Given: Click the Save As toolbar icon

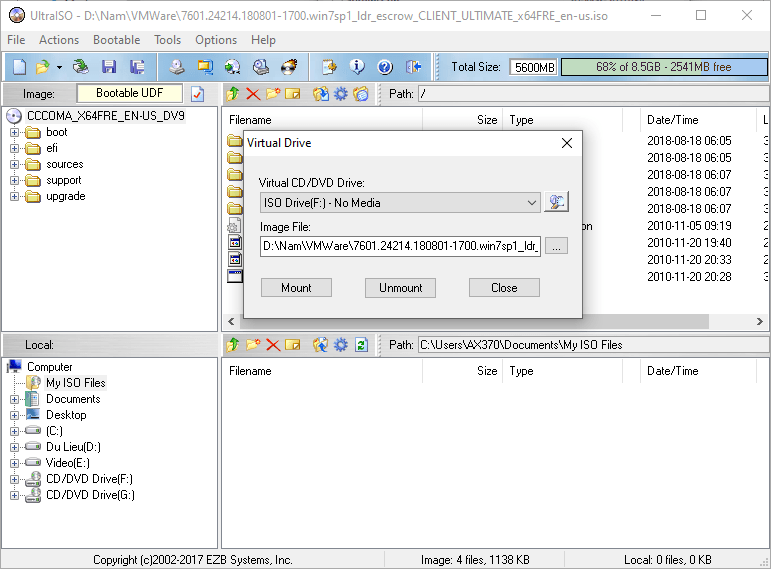Looking at the screenshot, I should (137, 67).
